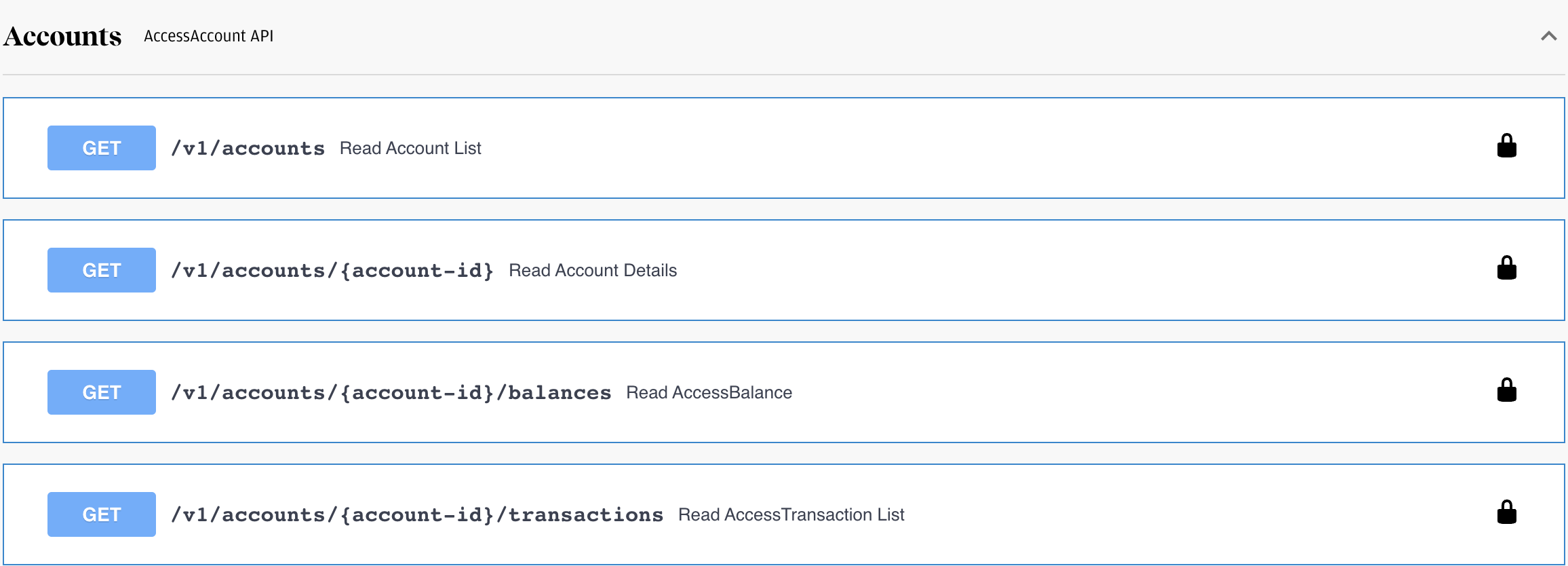
Task: Collapse the Accounts section with chevron
Action: pyautogui.click(x=1548, y=36)
